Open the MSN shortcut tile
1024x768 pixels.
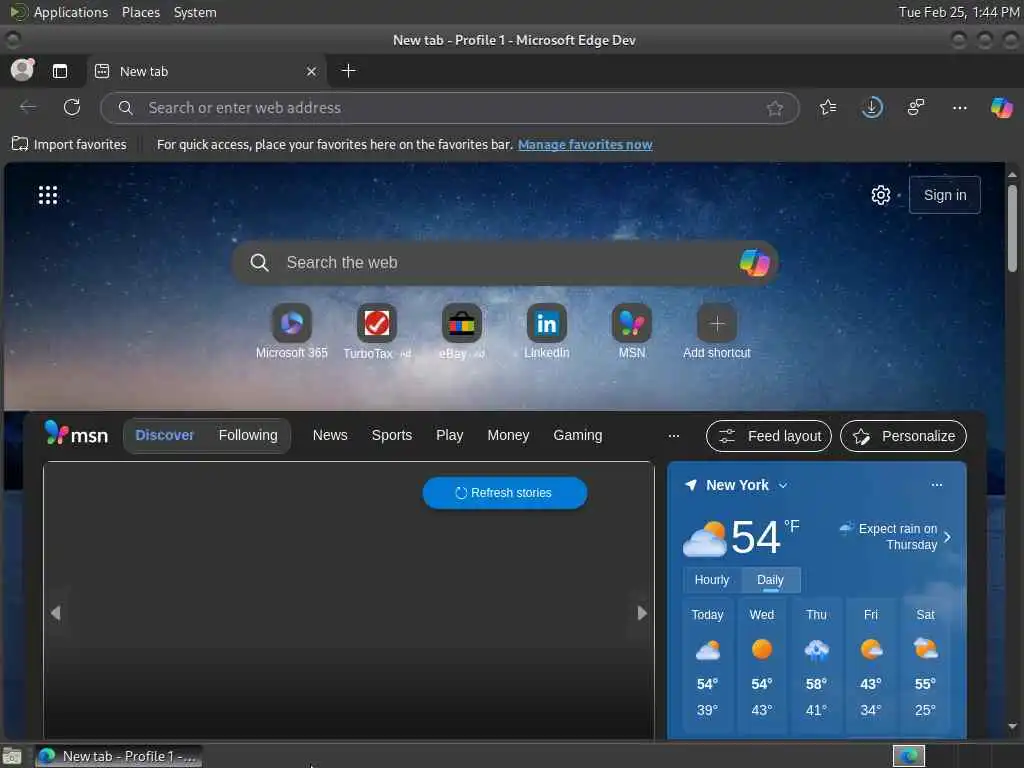tap(632, 332)
